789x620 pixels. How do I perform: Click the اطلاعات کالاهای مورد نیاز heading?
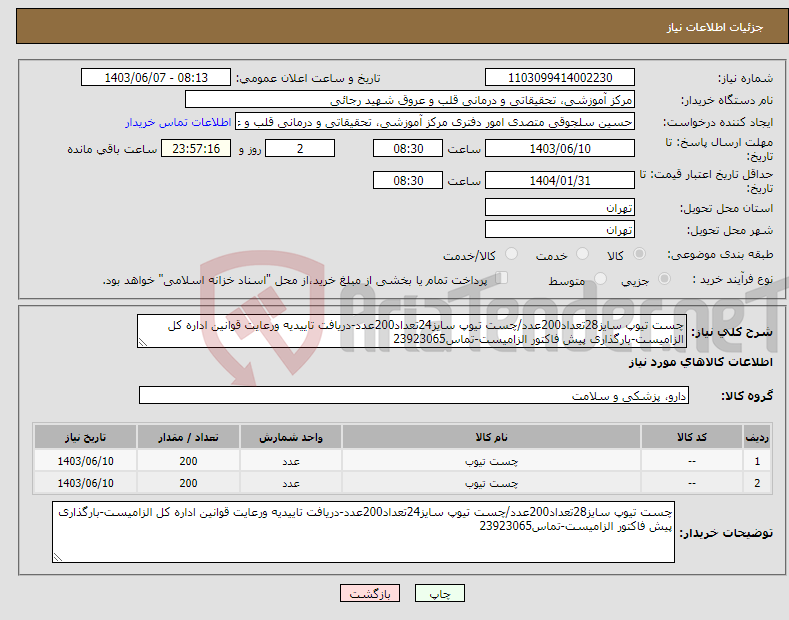[x=700, y=362]
